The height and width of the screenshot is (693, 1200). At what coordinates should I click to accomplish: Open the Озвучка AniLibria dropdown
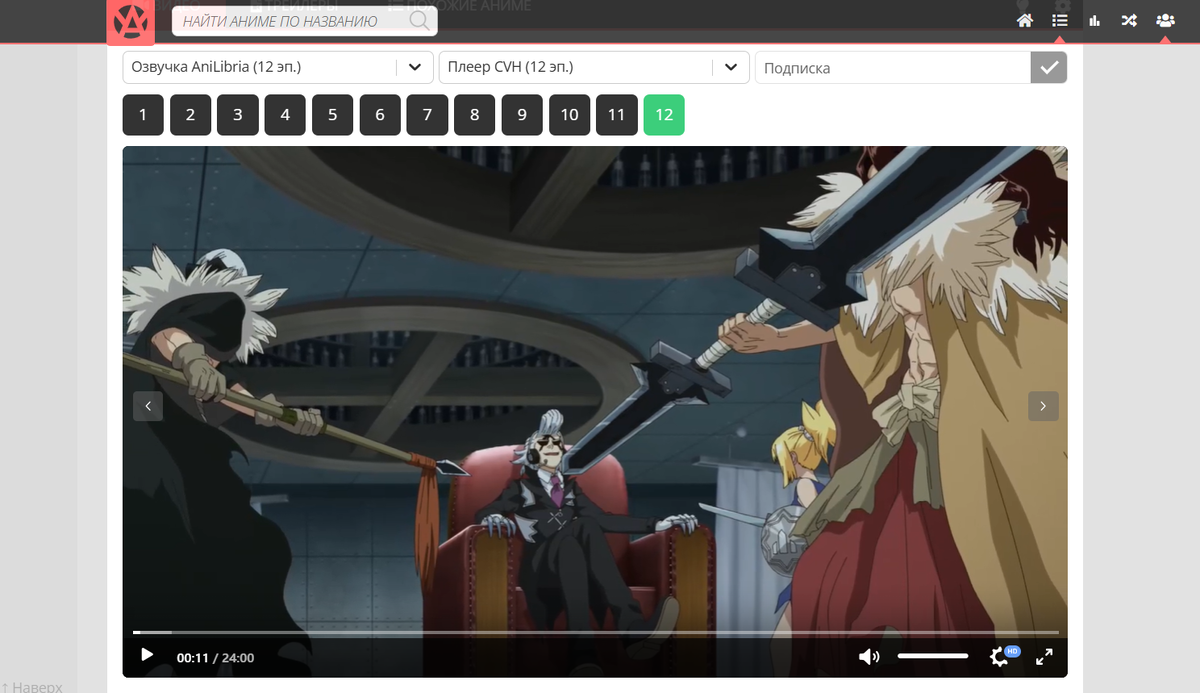(278, 67)
